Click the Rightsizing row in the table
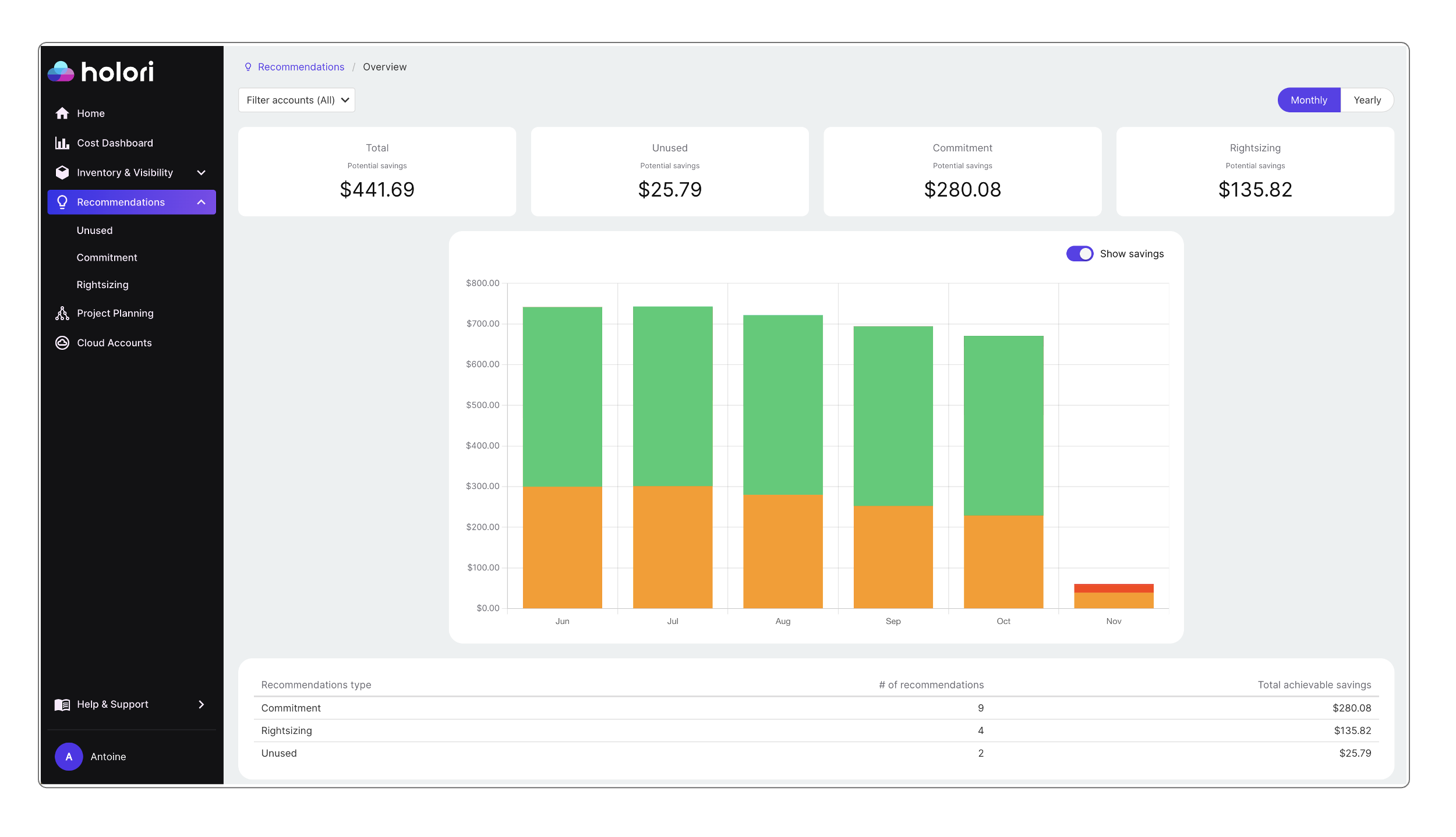 [816, 730]
